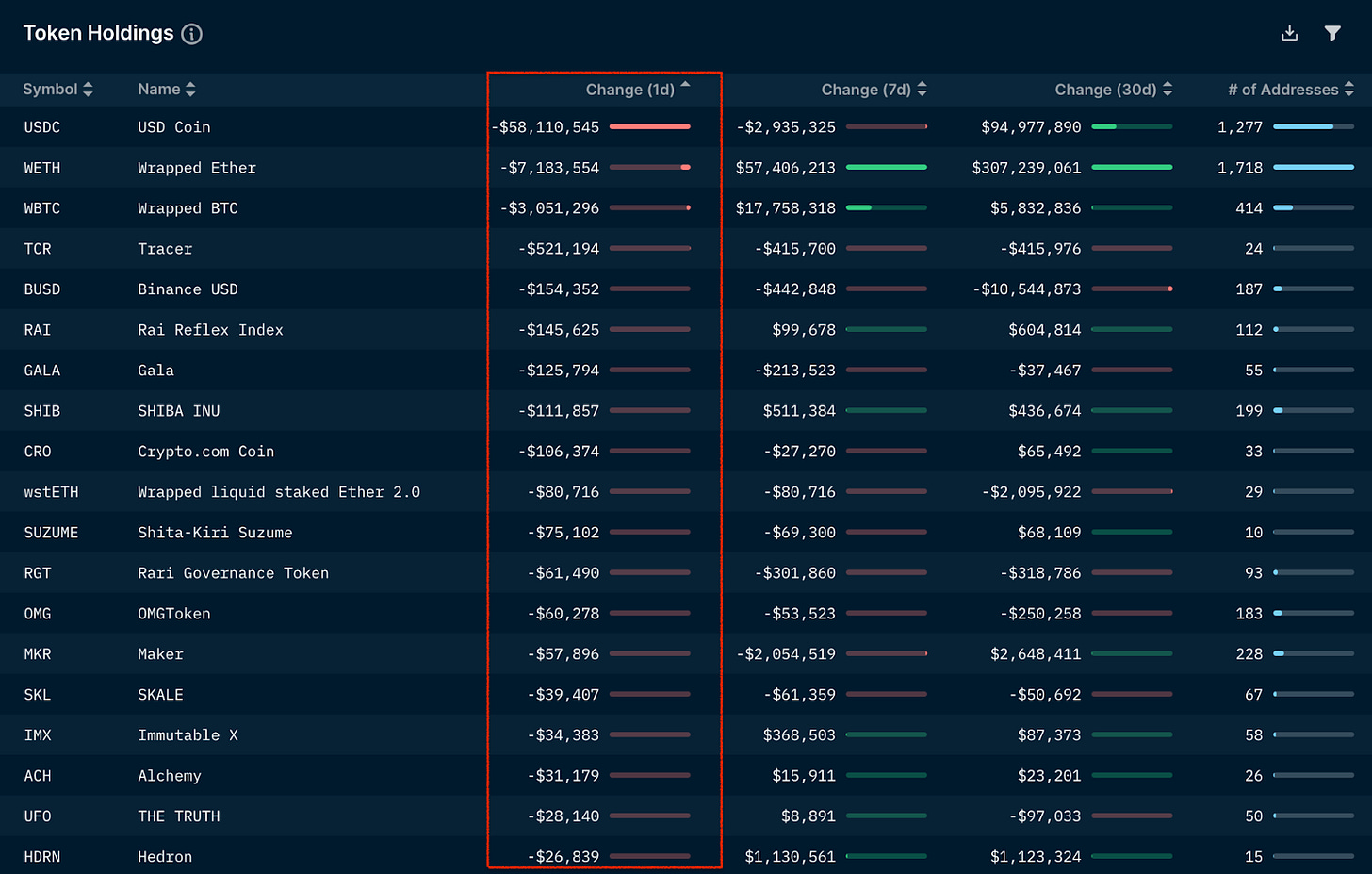The image size is (1372, 874).
Task: Click the Rari Governance Token name
Action: coord(234,573)
